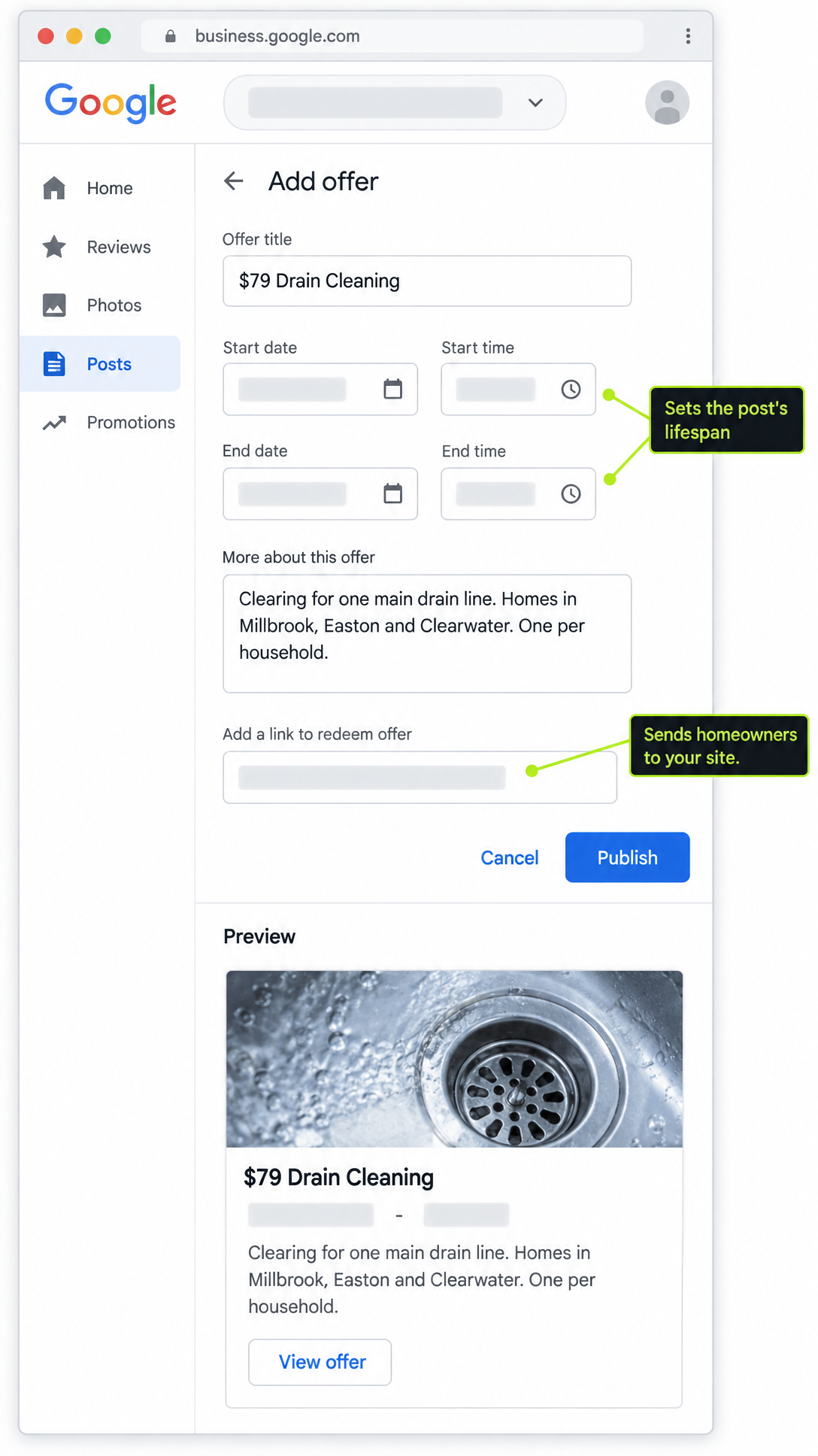Click the red close window button
This screenshot has width=818, height=1456.
[x=46, y=36]
